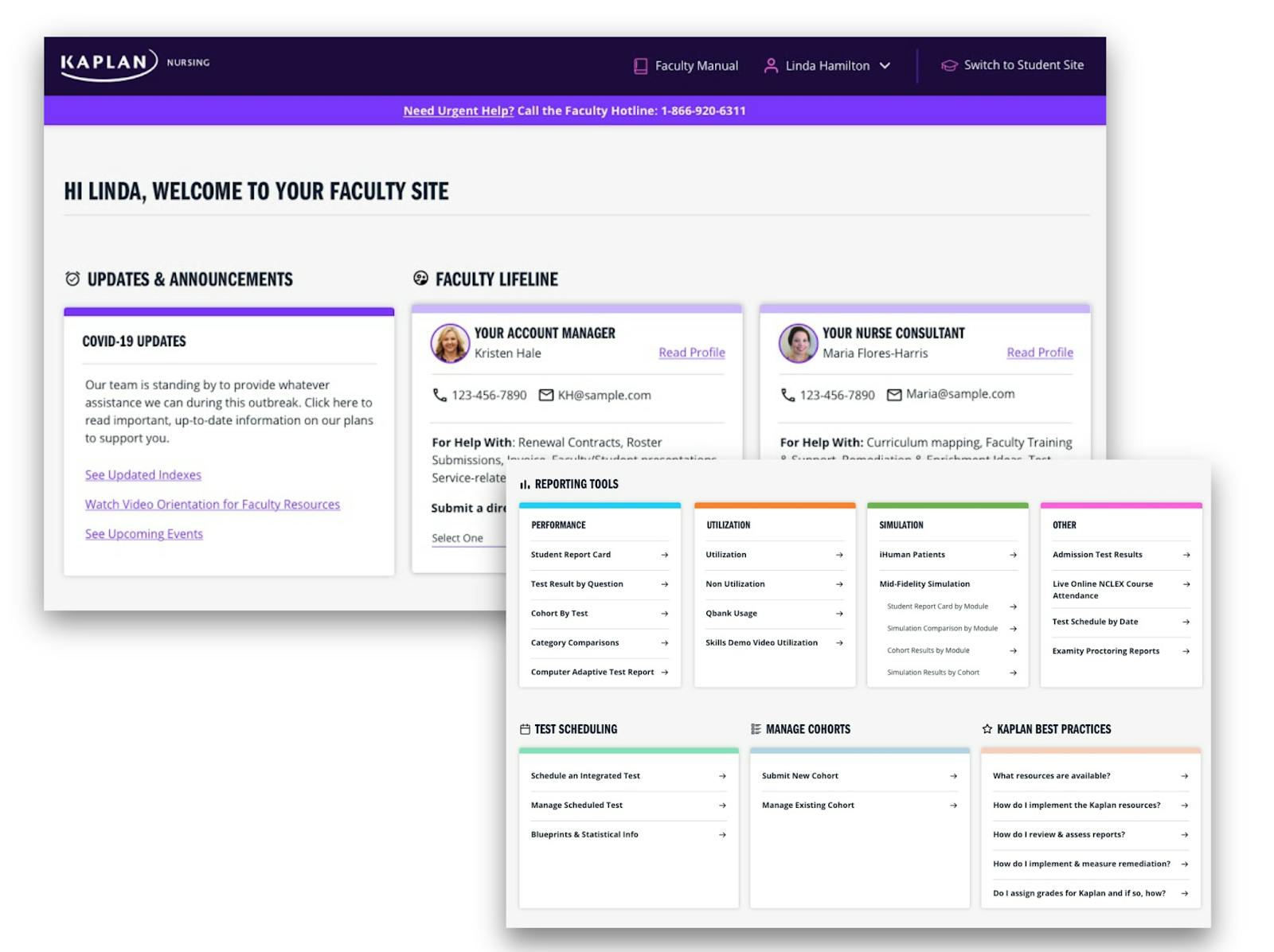Click arrow next to Test Result by Question
The width and height of the screenshot is (1274, 952).
(x=664, y=584)
